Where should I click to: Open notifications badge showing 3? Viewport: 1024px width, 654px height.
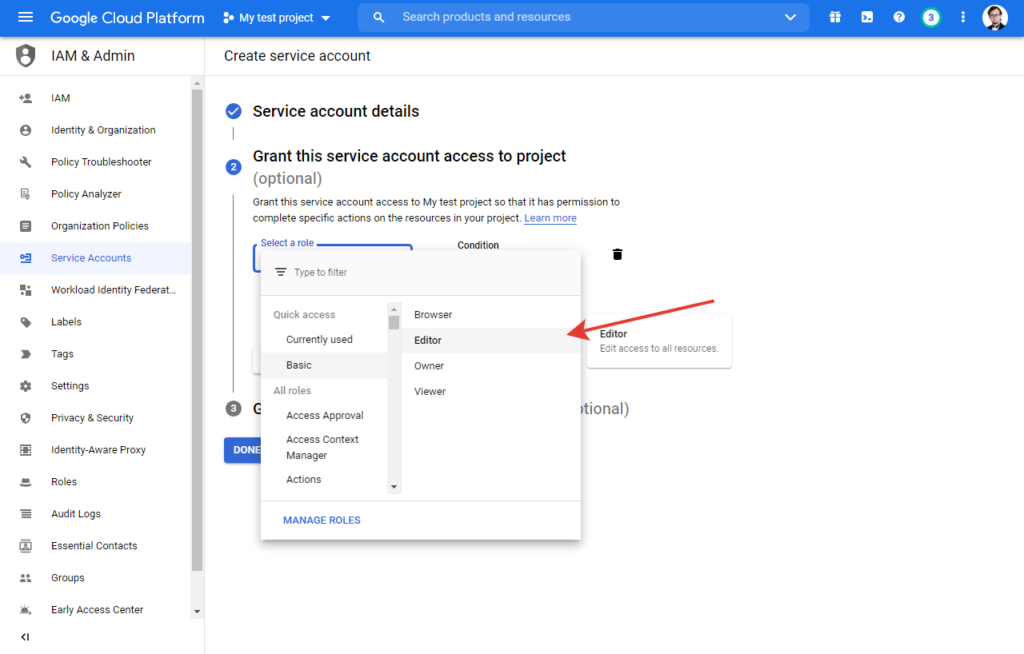931,17
